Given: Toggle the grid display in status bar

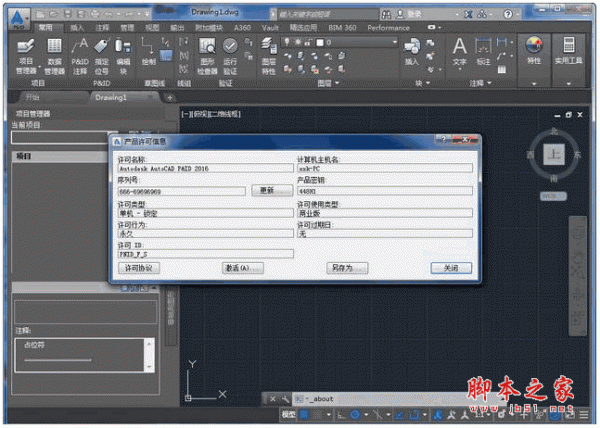Looking at the screenshot, I should (304, 415).
